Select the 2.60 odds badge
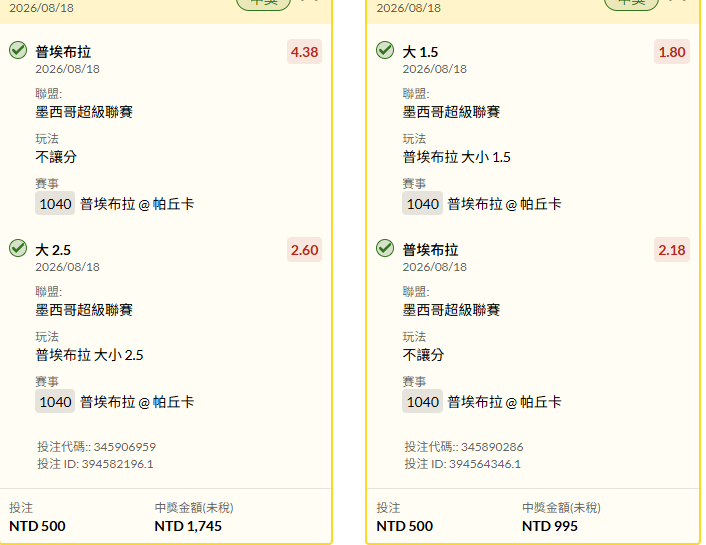This screenshot has width=706, height=545. coord(304,250)
